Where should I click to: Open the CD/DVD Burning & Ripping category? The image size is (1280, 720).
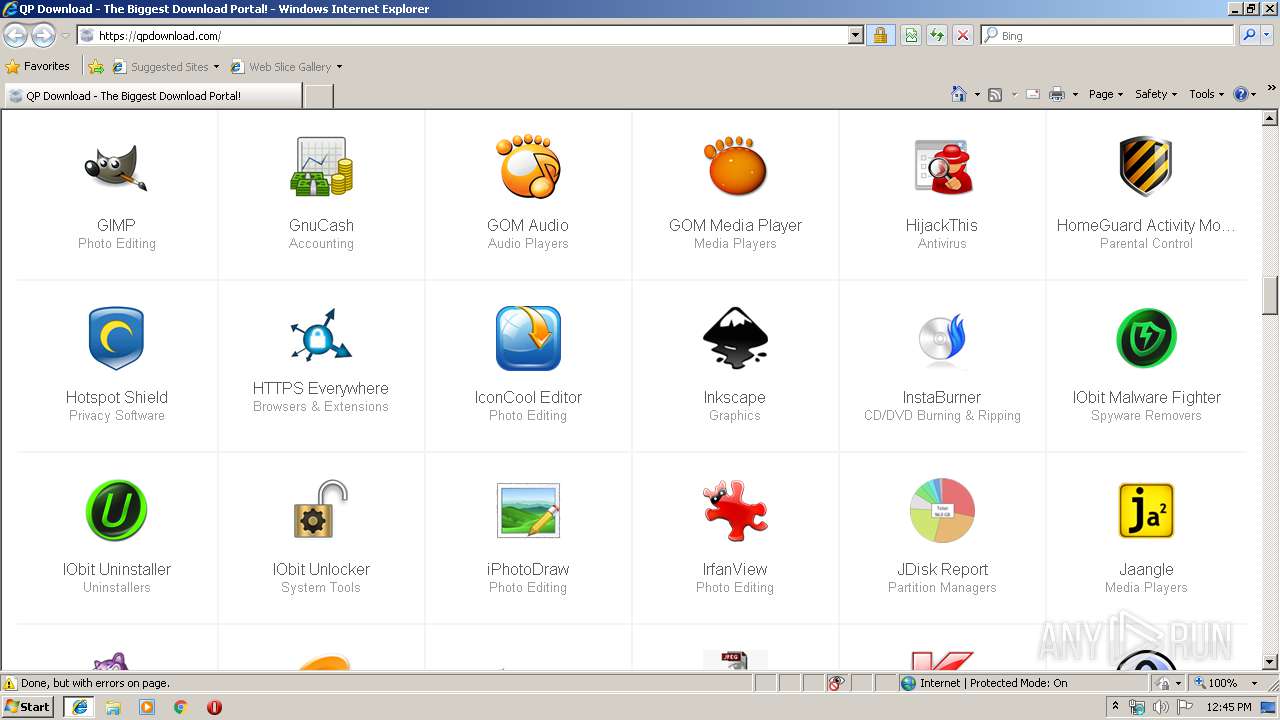coord(942,415)
